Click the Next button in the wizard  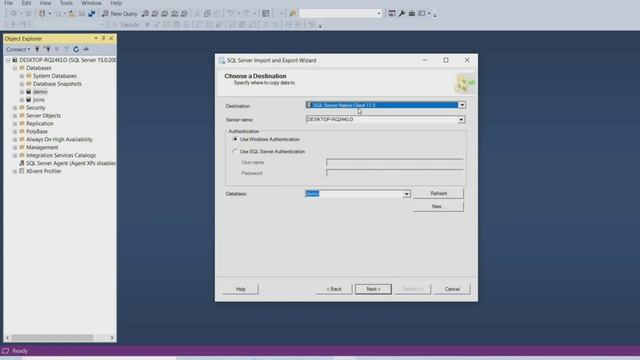373,289
